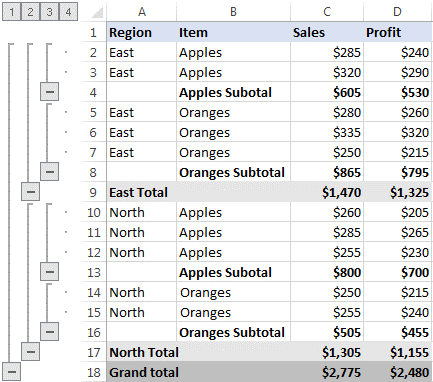Viewport: 433px width, 382px height.
Task: Show outline level 4 detail
Action: [x=68, y=12]
